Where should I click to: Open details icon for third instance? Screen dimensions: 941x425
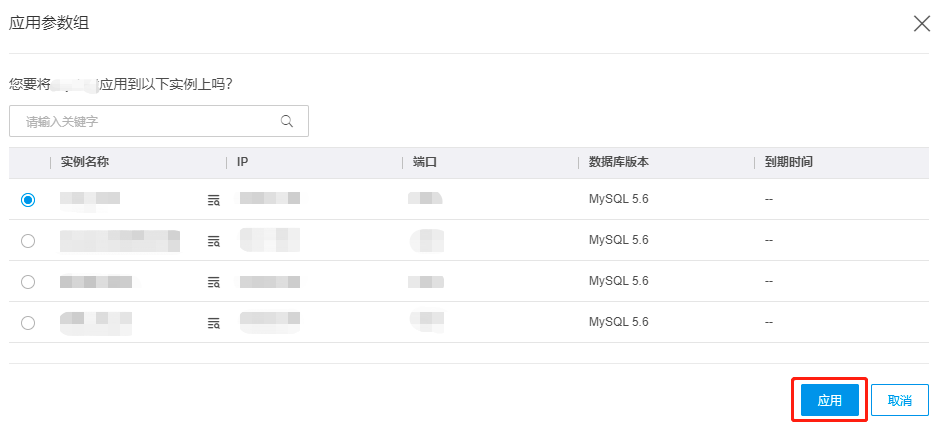pos(213,282)
